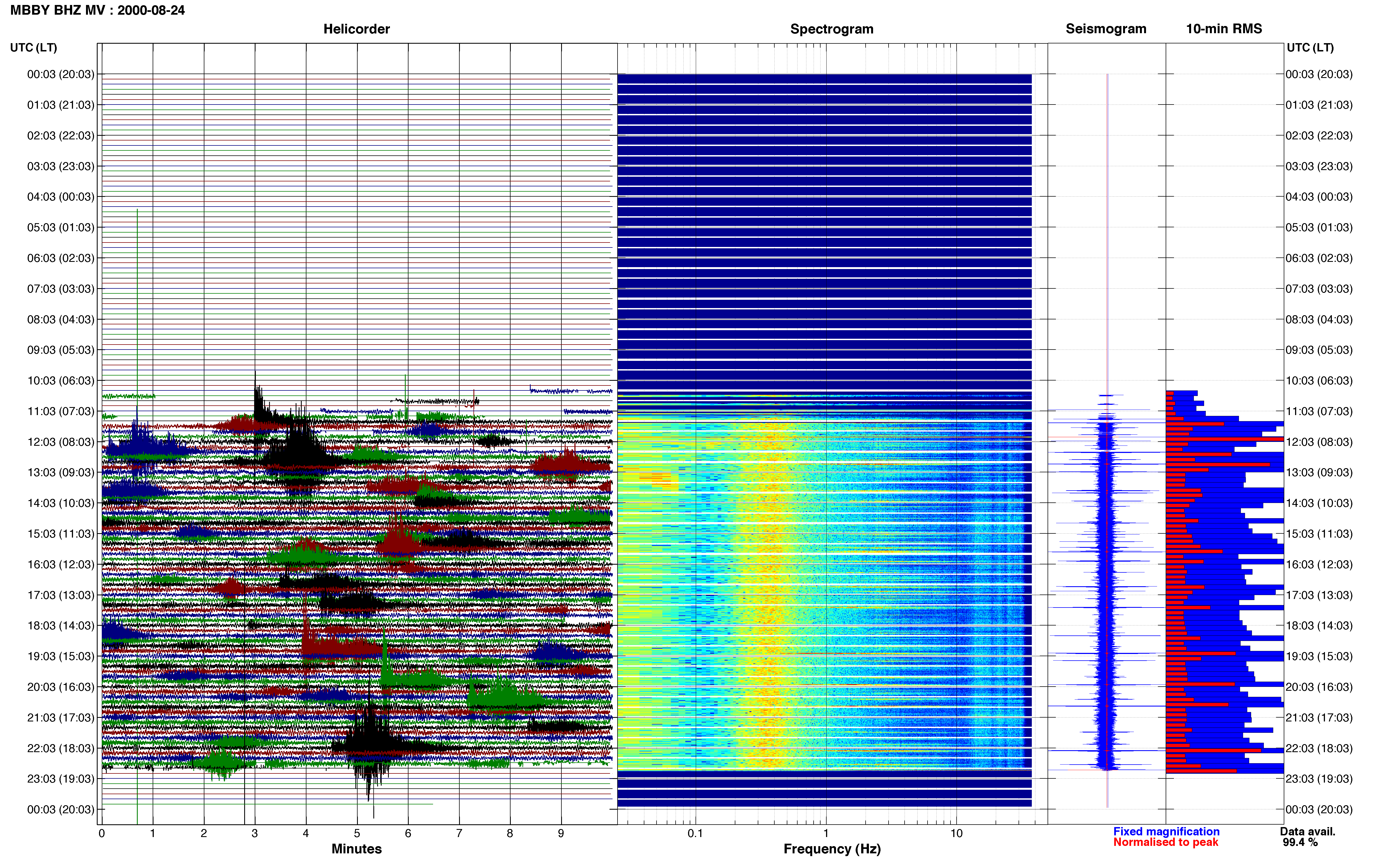
Task: Click 14:03 (10:03) label beside the Helicorder
Action: (61, 503)
